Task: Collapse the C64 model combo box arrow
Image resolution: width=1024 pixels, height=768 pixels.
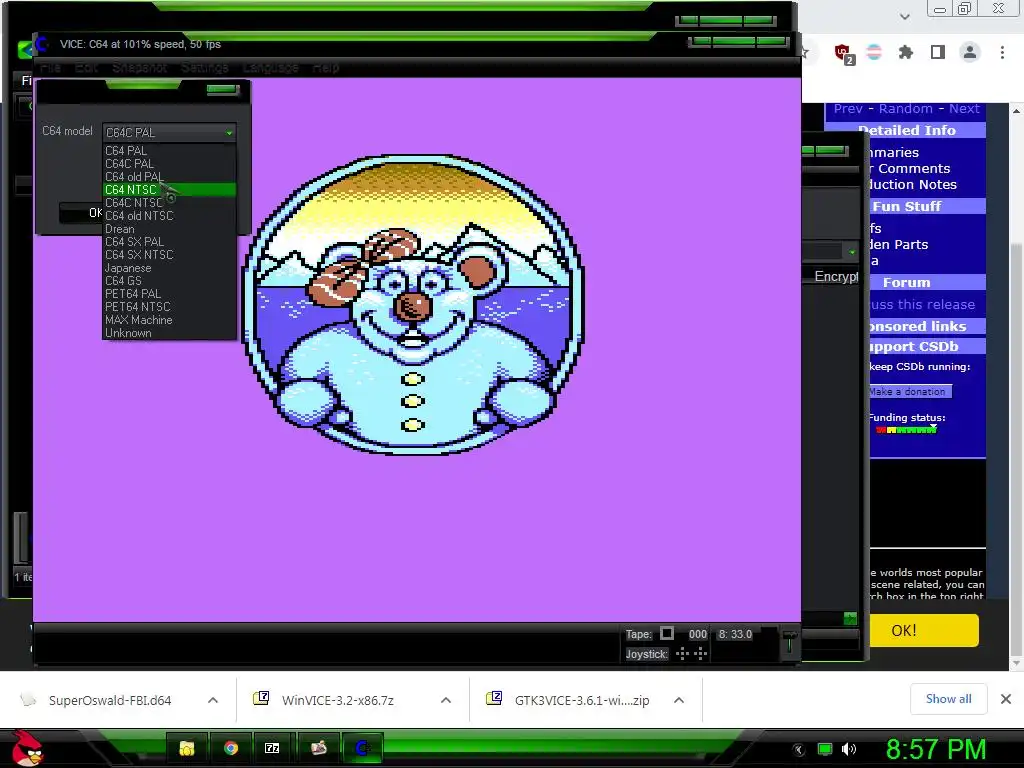Action: 229,133
